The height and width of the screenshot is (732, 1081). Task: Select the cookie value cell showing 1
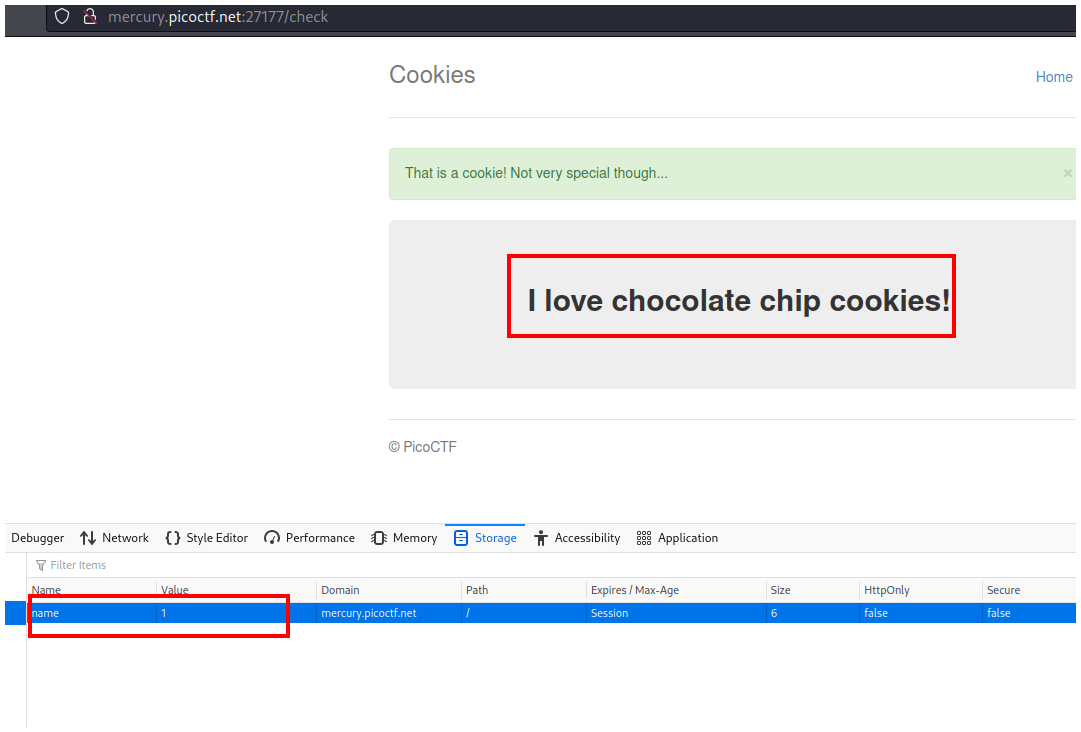point(164,613)
